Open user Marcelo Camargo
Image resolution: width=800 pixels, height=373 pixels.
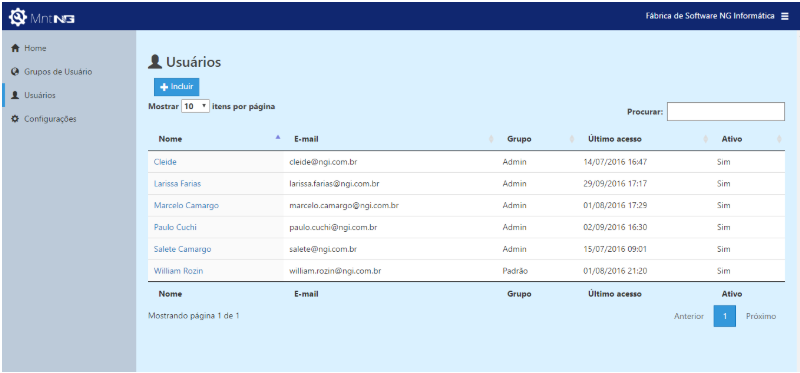tap(186, 205)
